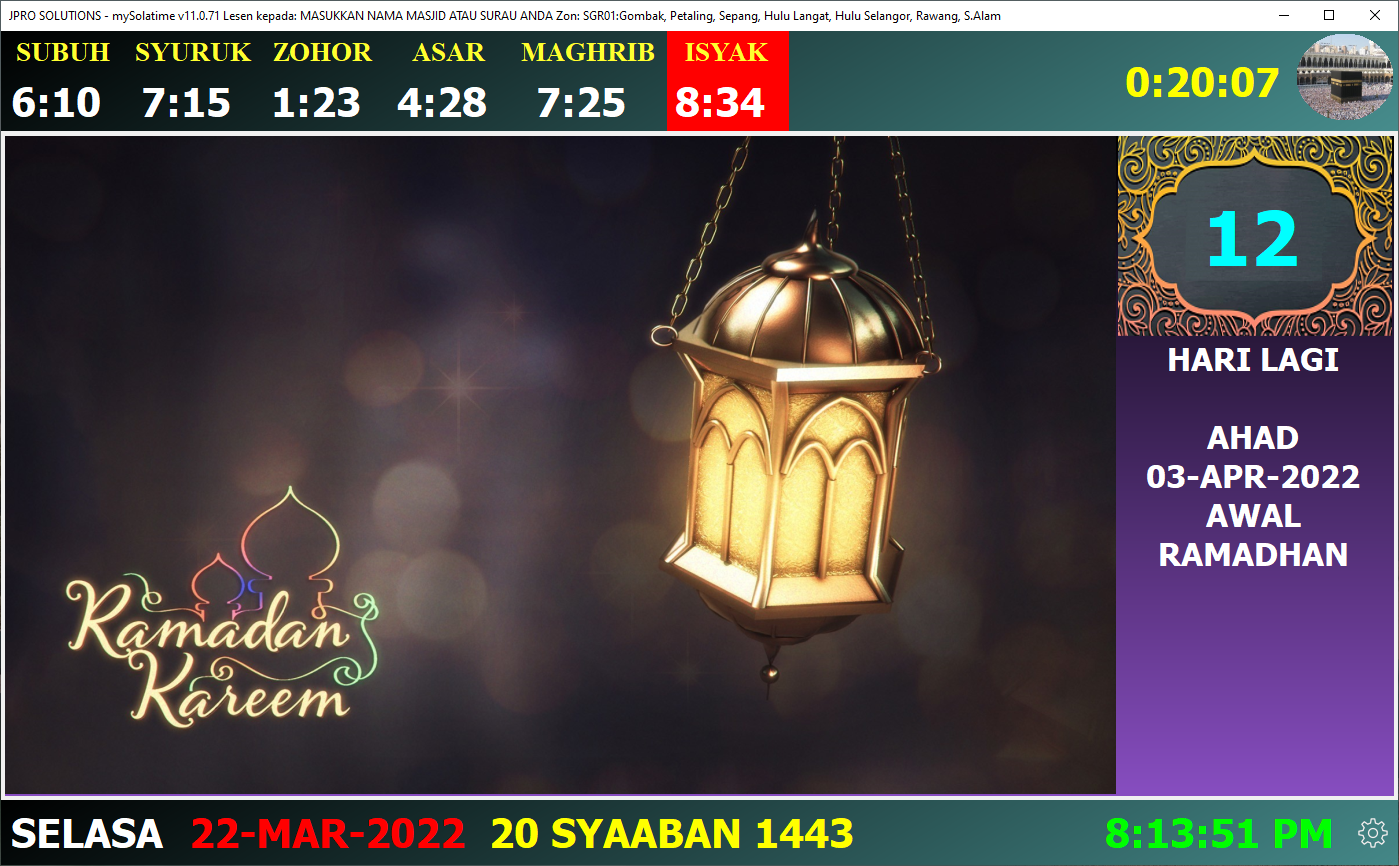Select the highlighted ISYAK prayer time

(x=728, y=81)
